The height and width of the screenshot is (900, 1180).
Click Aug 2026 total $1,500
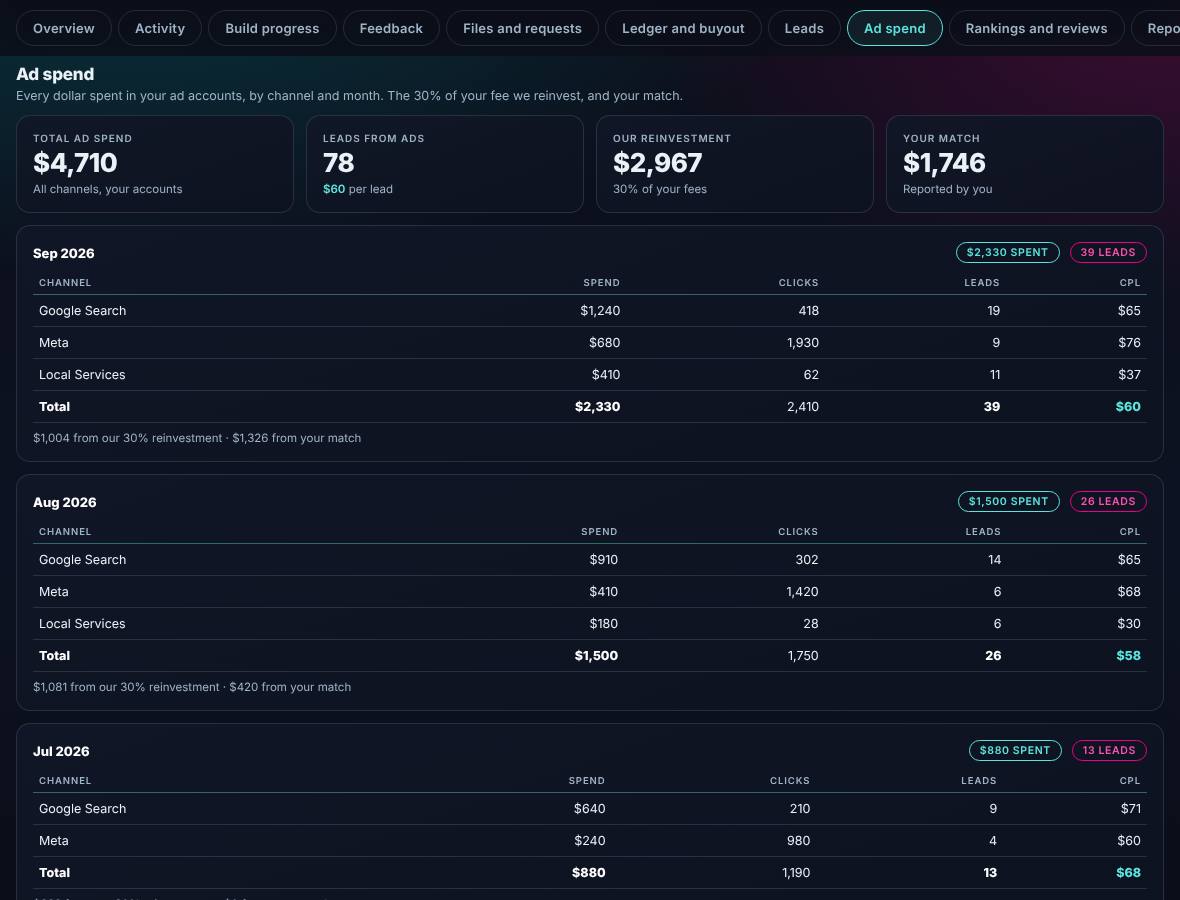point(596,656)
